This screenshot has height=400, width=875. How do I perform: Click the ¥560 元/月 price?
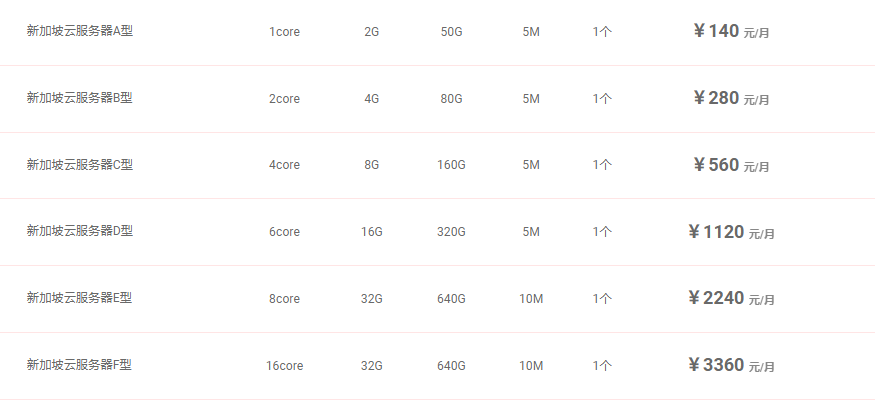731,165
